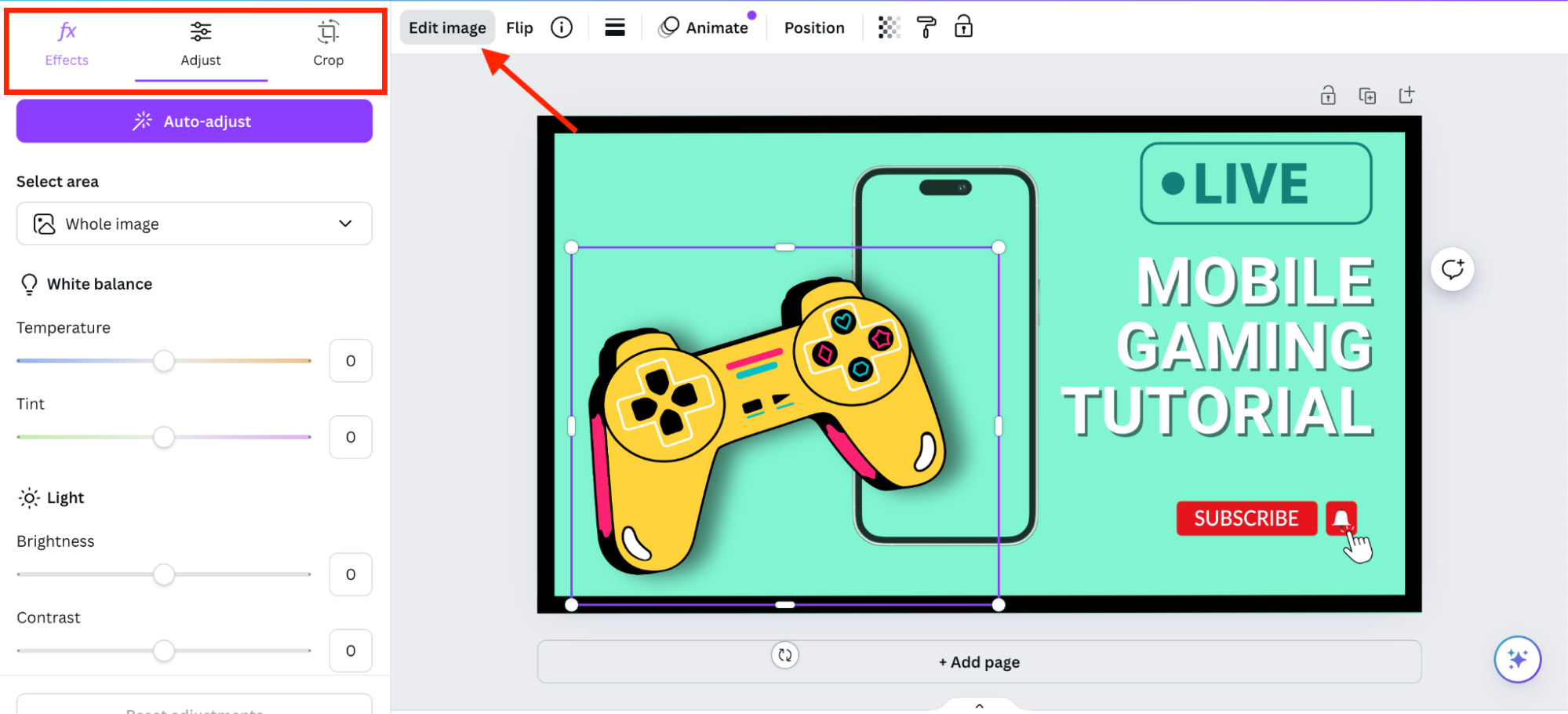Open transparency settings with checkerboard icon
The width and height of the screenshot is (1568, 714).
point(889,27)
